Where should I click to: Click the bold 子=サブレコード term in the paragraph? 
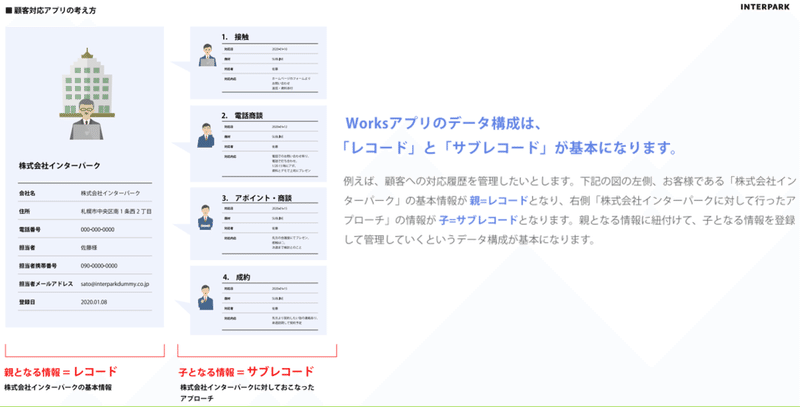478,220
